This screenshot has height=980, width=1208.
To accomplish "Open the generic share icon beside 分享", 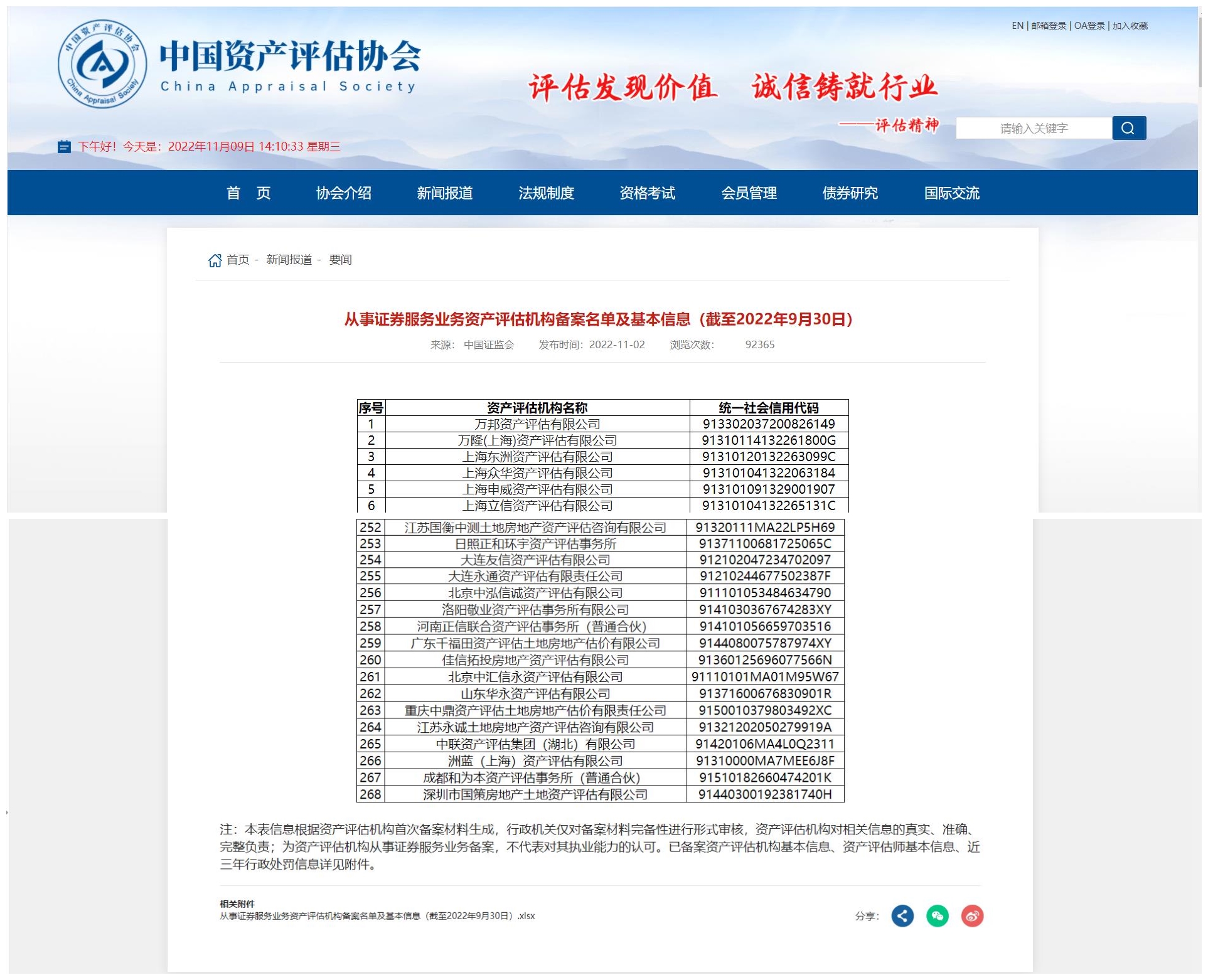I will (902, 916).
